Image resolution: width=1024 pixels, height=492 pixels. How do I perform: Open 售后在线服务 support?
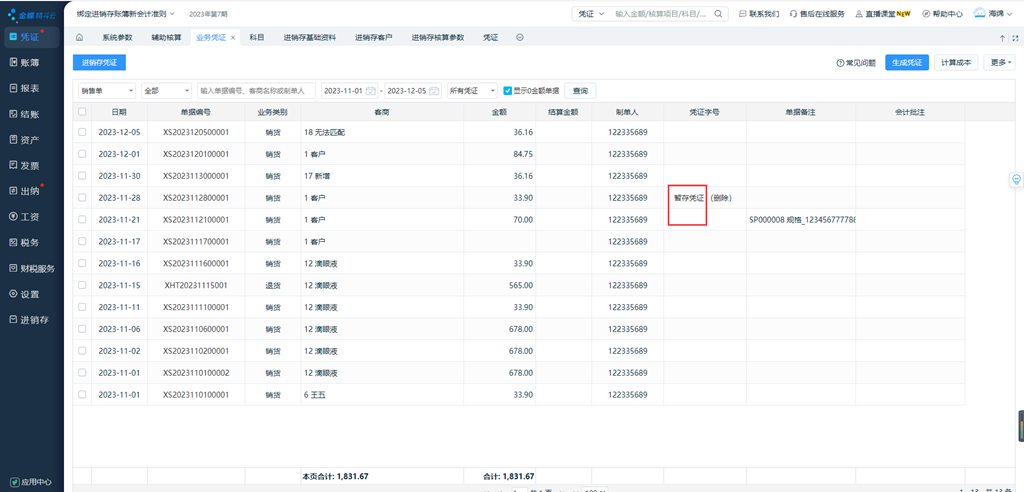(x=817, y=14)
